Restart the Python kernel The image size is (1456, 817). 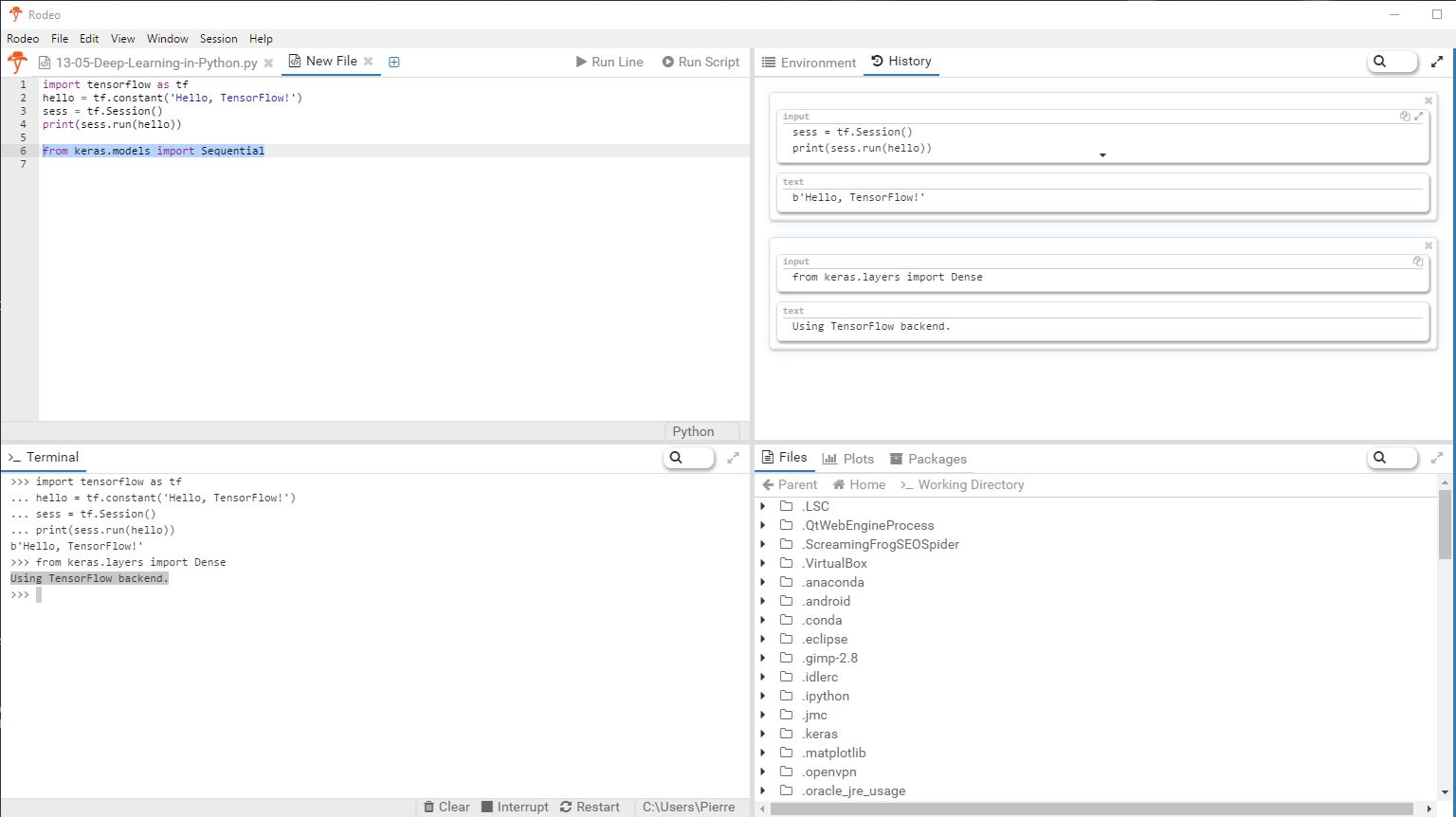(590, 807)
